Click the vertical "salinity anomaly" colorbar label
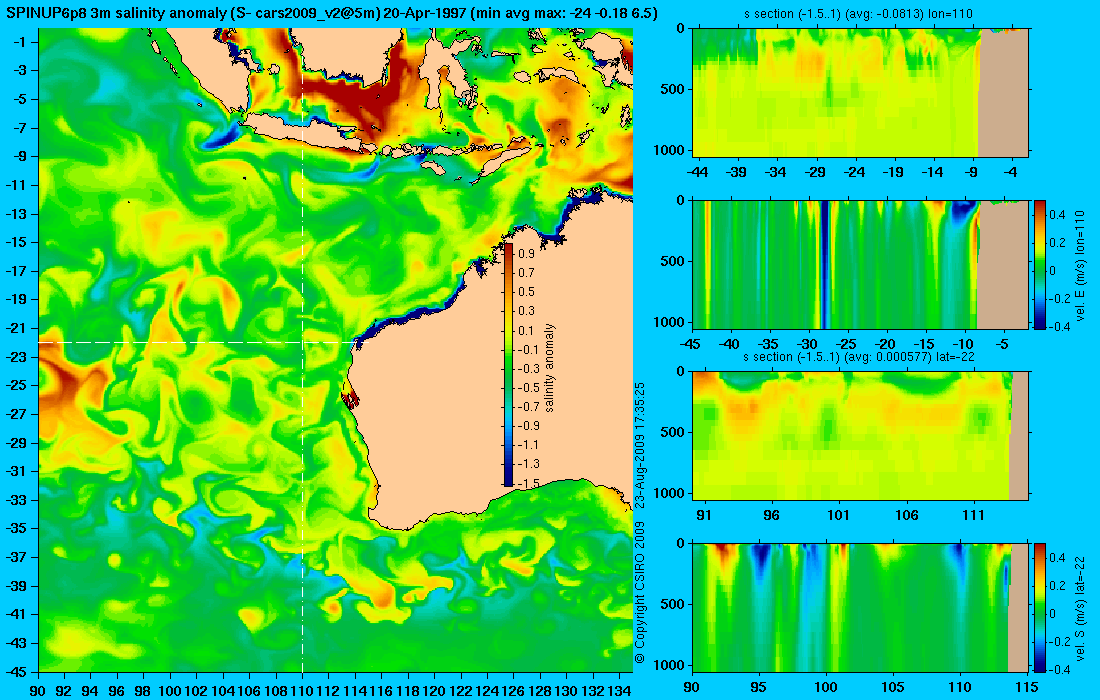Viewport: 1100px width, 700px height. point(550,368)
